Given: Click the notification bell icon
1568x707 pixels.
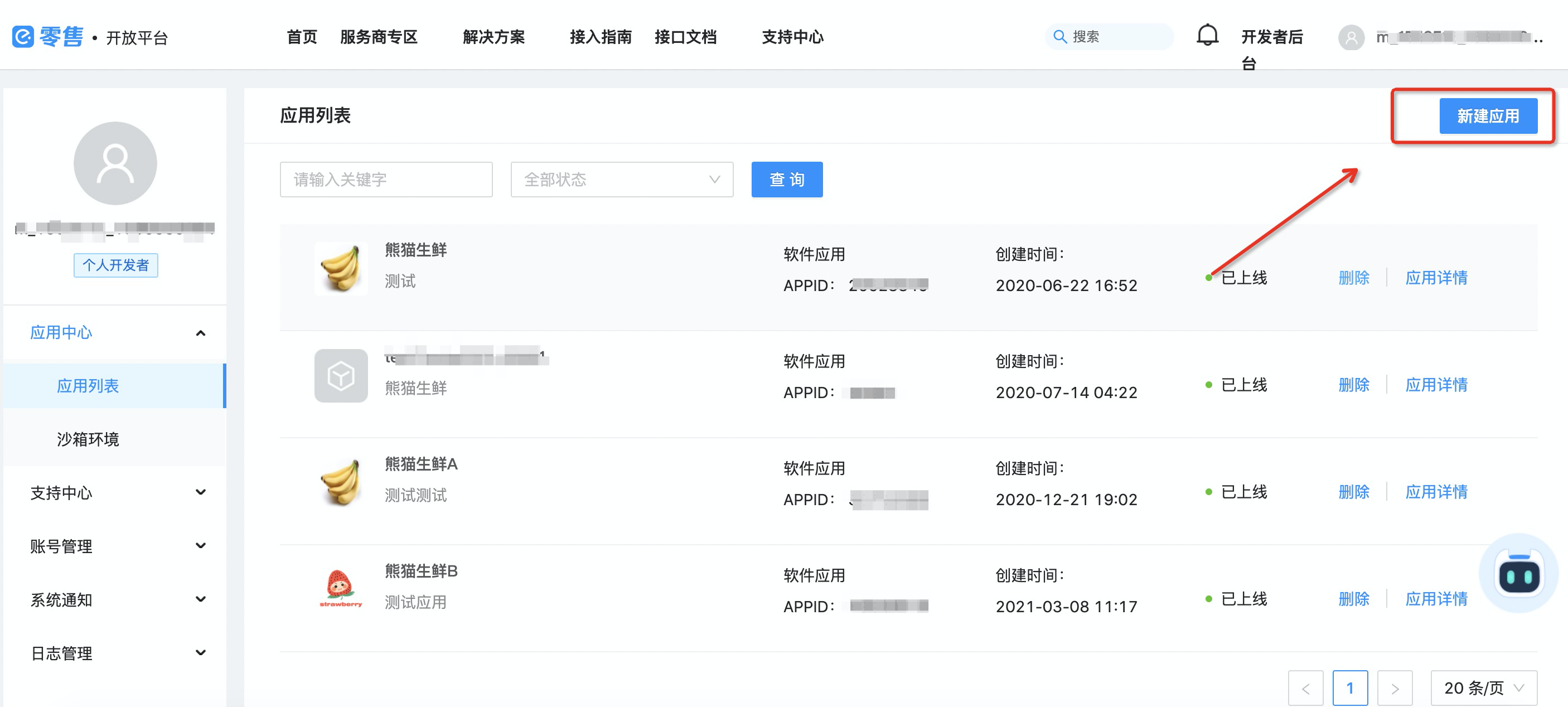Looking at the screenshot, I should 1207,35.
